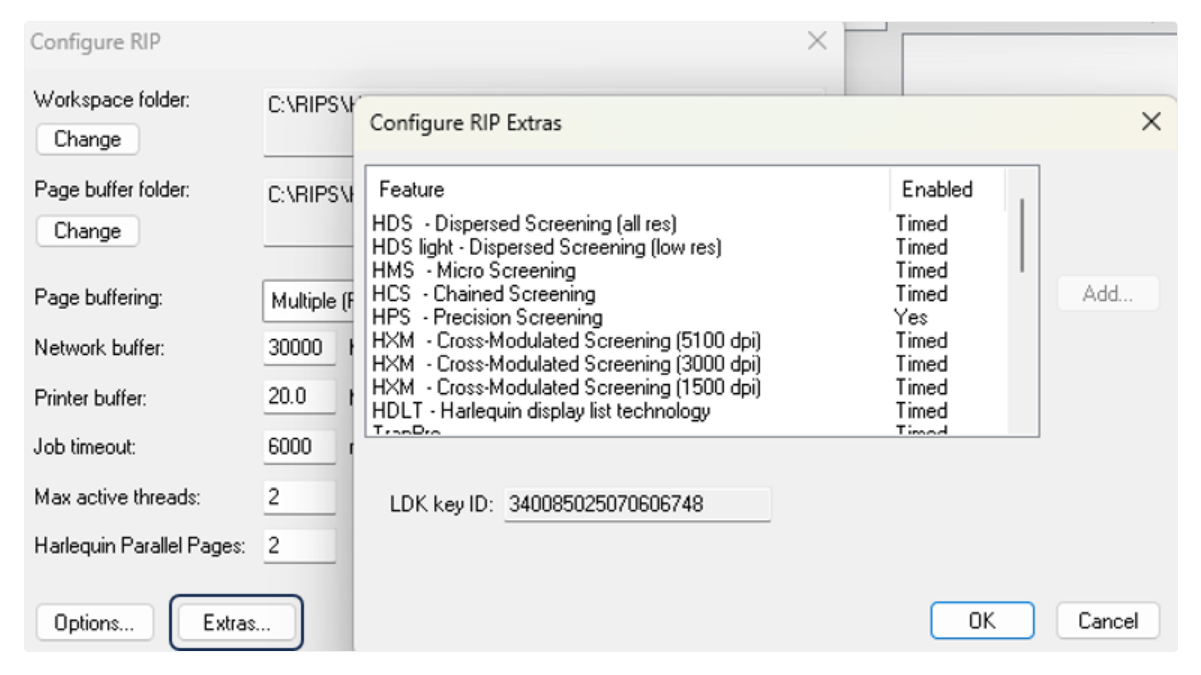The height and width of the screenshot is (675, 1201).
Task: Open the Extras... dialog button
Action: [236, 623]
